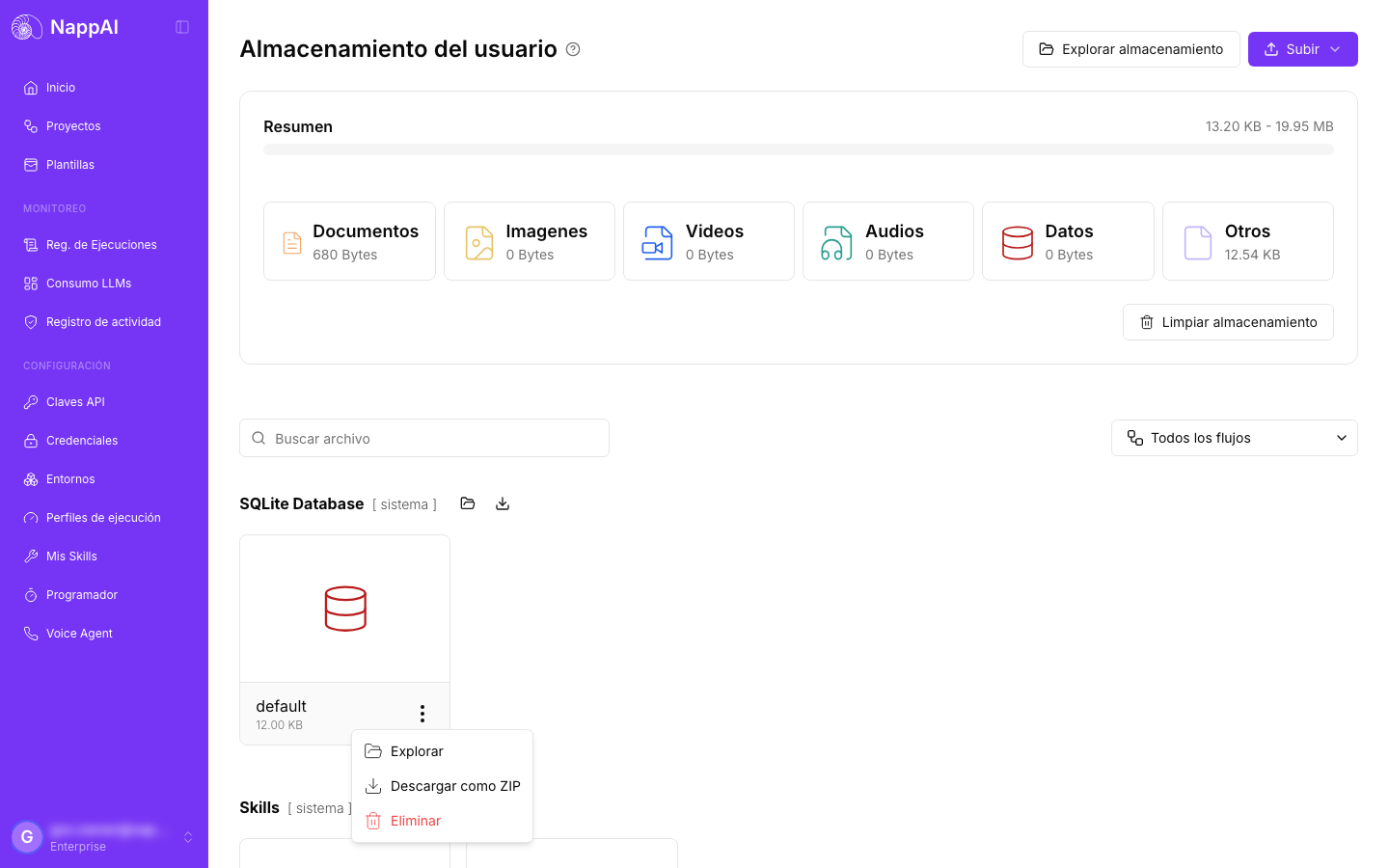Choose Explorar in the context menu

[x=442, y=751]
